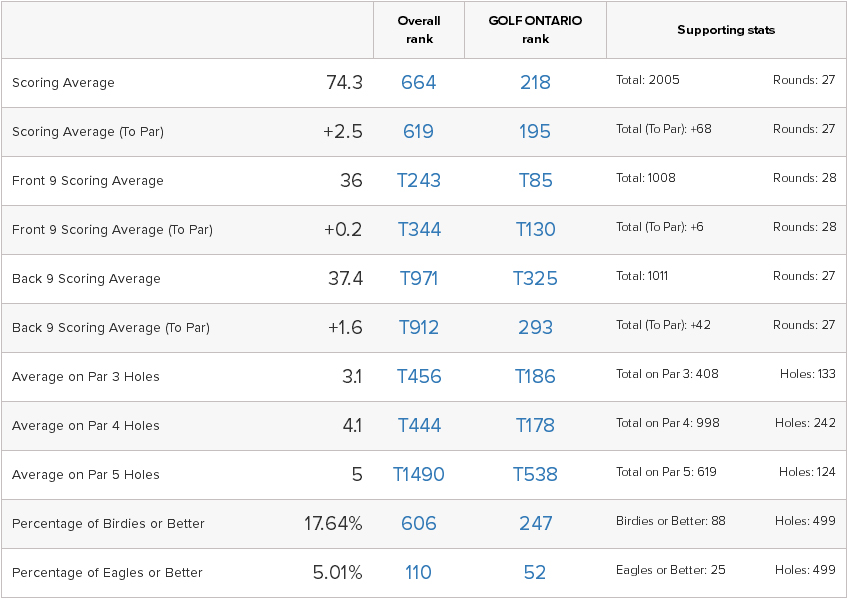Open T538 Golf Ontario rank link
Screen dimensions: 848x599
pos(535,475)
